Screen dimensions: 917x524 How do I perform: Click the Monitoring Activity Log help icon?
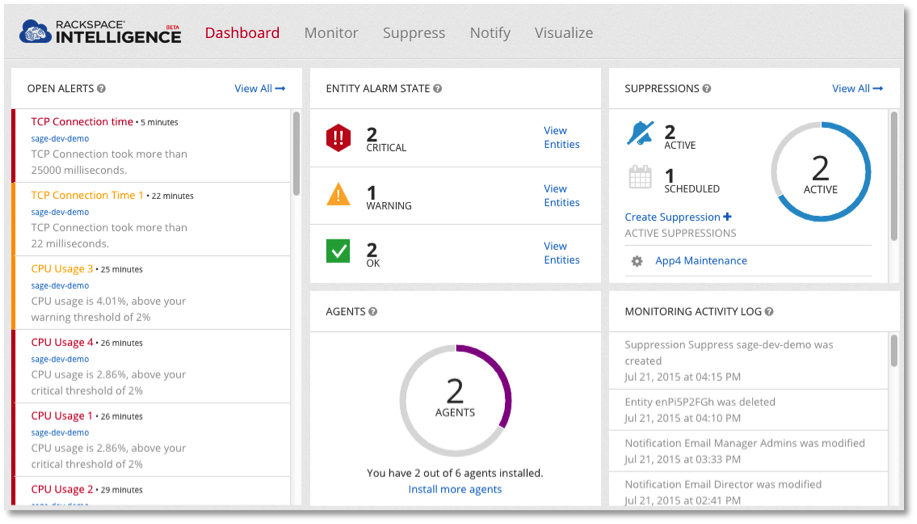769,312
